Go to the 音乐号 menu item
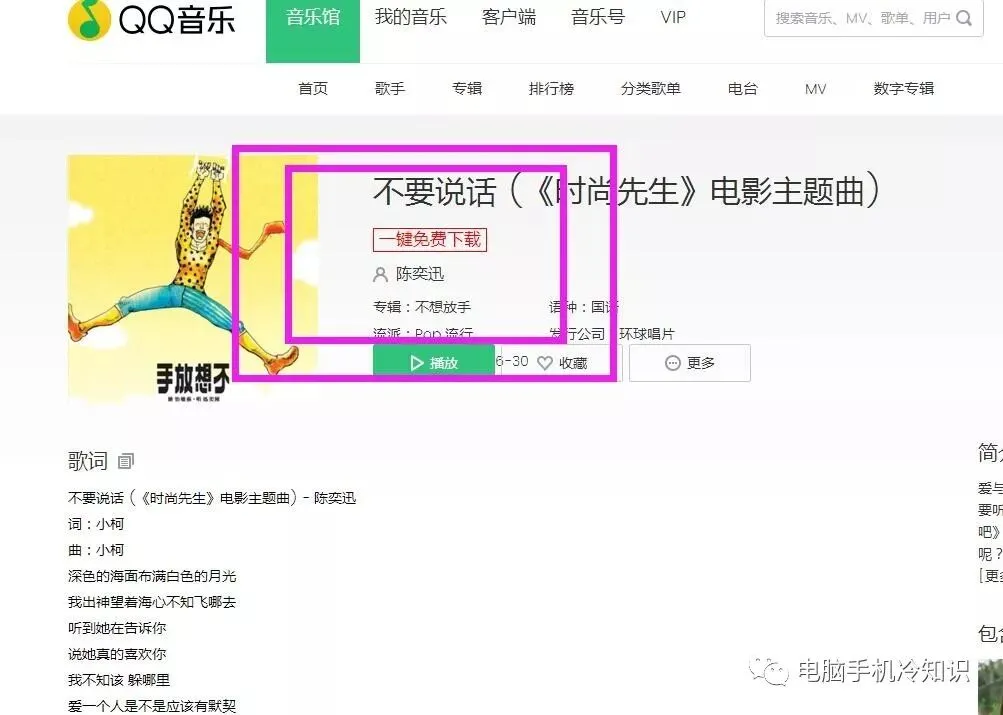1003x715 pixels. click(x=597, y=17)
